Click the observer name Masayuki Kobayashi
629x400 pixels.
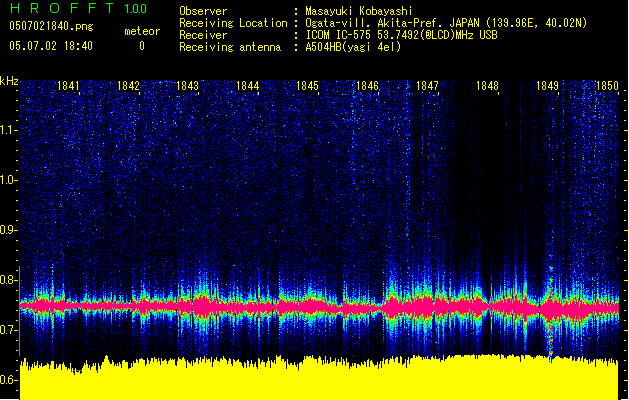(359, 11)
